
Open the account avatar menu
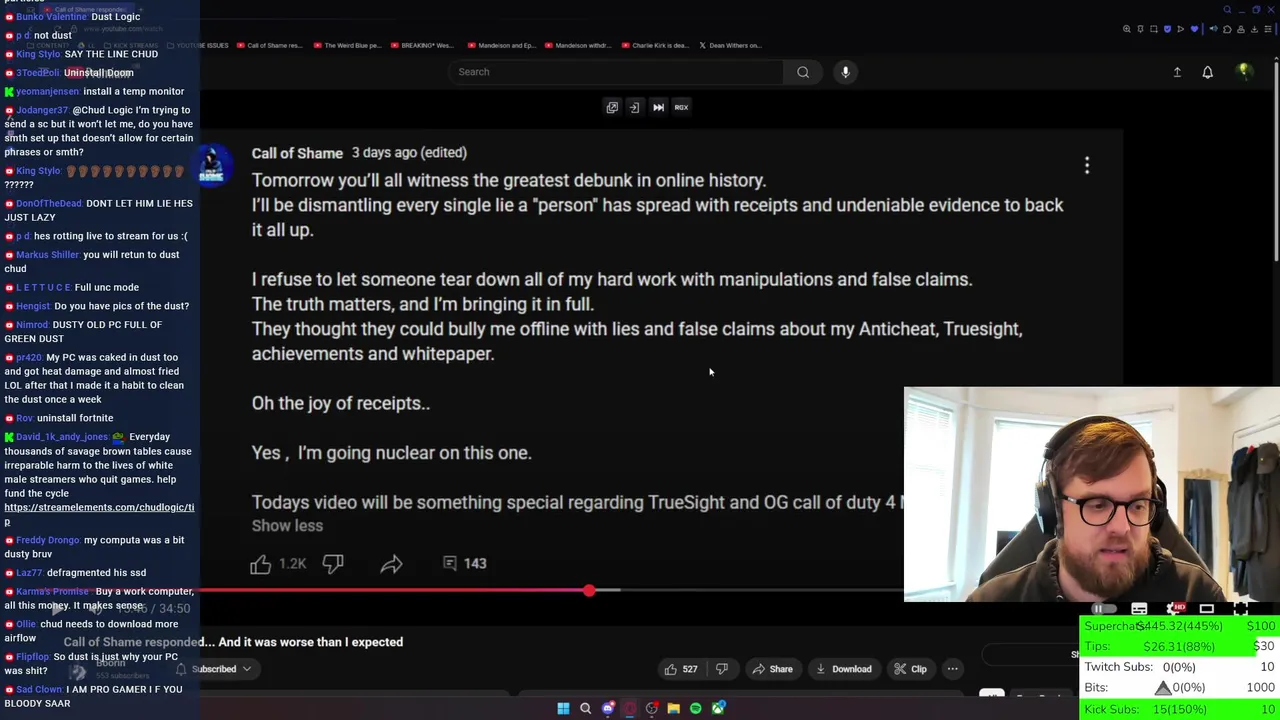(x=1244, y=72)
